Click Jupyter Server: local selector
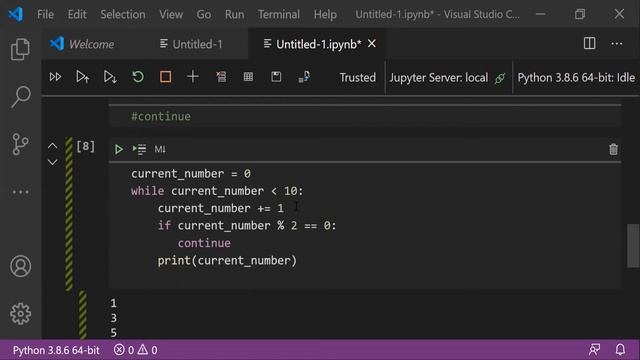Viewport: 640px width, 360px height. point(447,78)
